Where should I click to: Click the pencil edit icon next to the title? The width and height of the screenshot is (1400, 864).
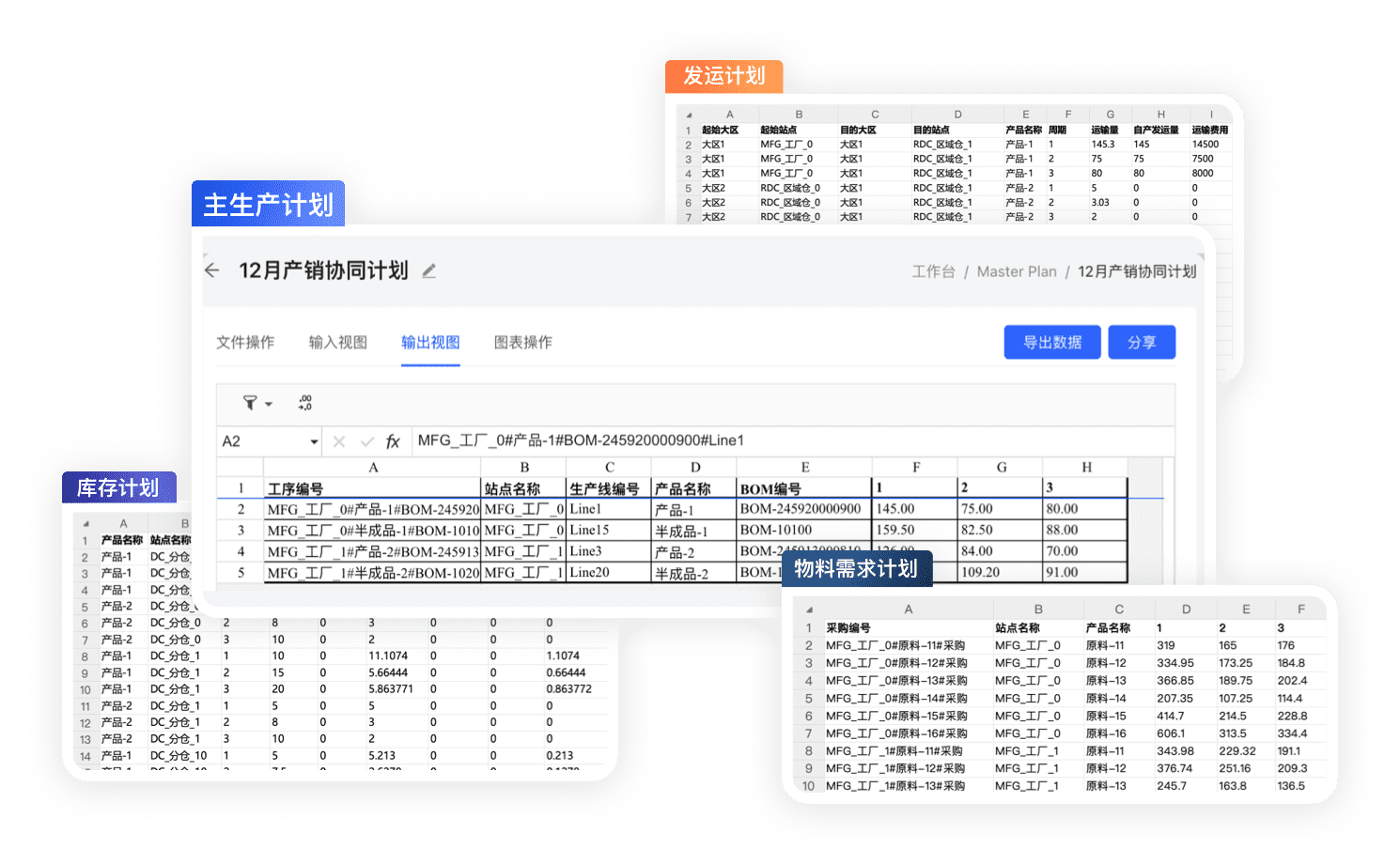click(428, 271)
